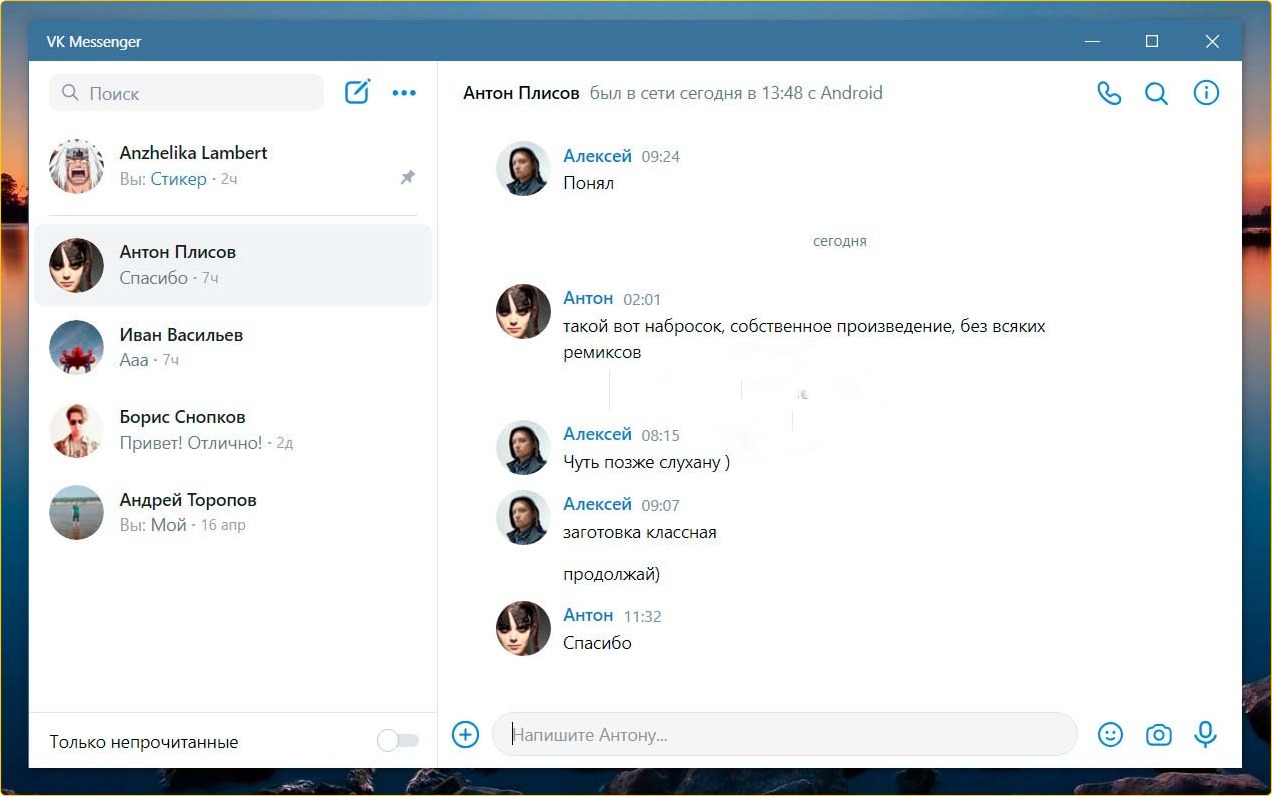1272x796 pixels.
Task: Click the Поиск search field
Action: pyautogui.click(x=186, y=93)
